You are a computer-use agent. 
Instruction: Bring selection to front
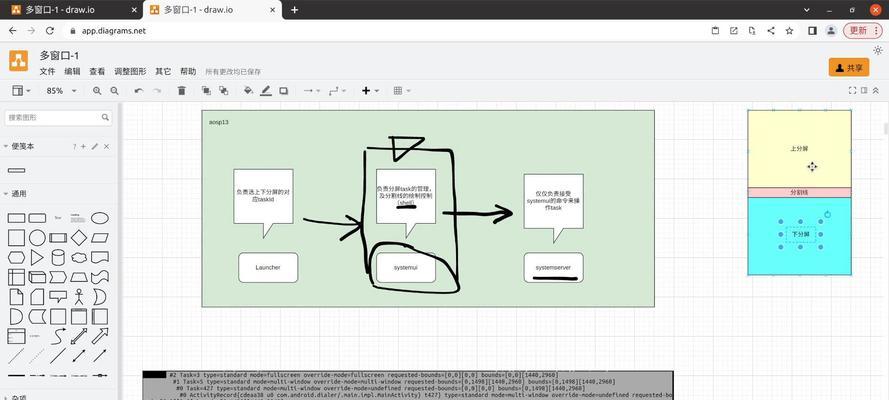(x=206, y=91)
